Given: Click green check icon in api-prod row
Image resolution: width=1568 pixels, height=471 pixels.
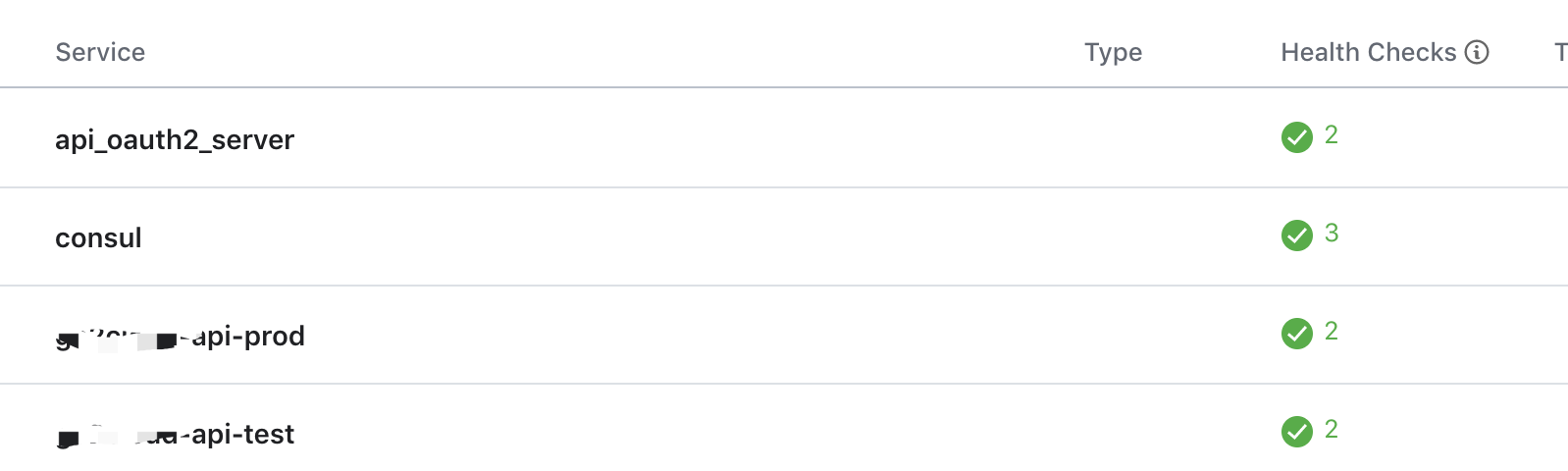Looking at the screenshot, I should [1296, 334].
